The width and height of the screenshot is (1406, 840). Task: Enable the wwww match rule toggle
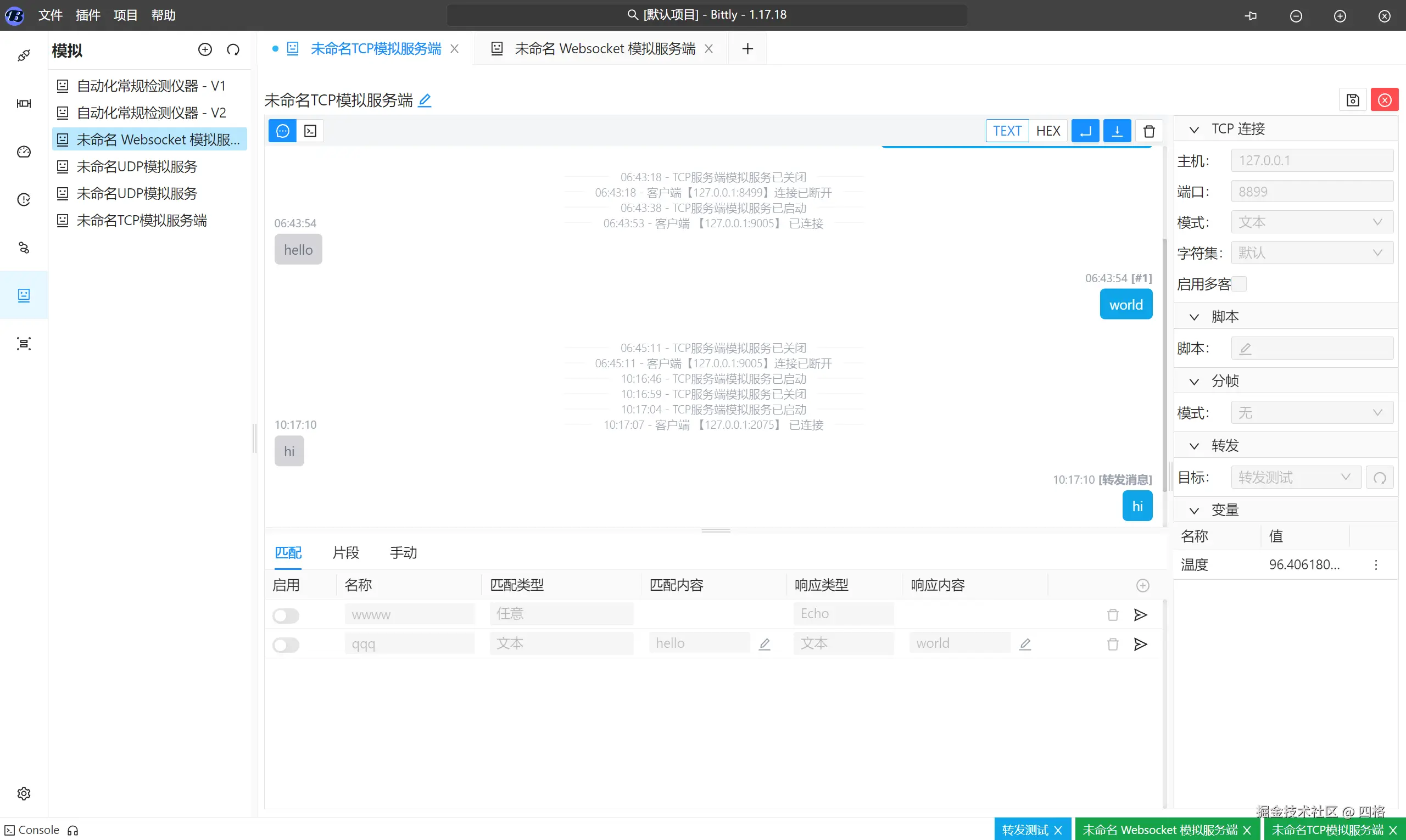(286, 615)
